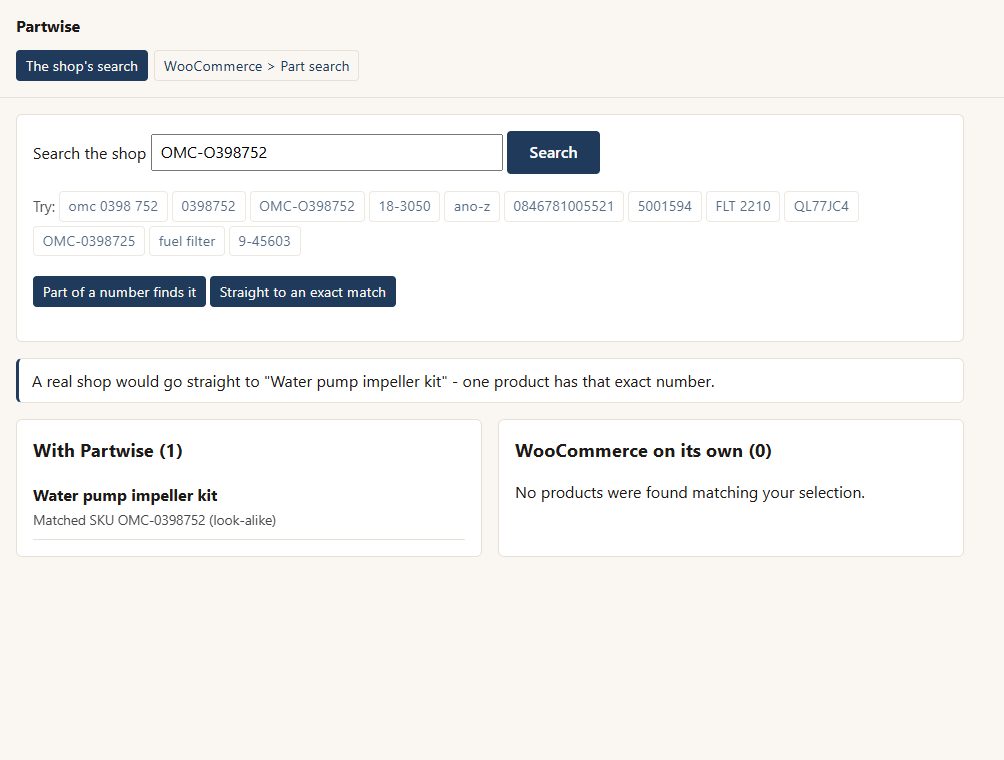Select the 'OMC-0398725' suggestion chip

point(89,241)
